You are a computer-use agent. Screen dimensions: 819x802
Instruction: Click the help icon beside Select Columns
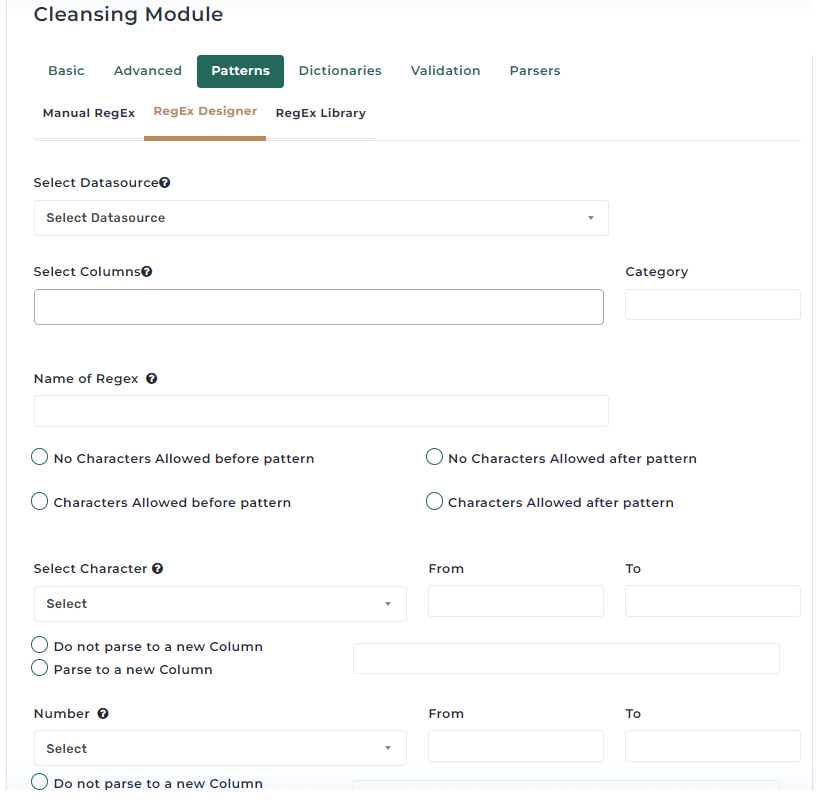pyautogui.click(x=147, y=272)
